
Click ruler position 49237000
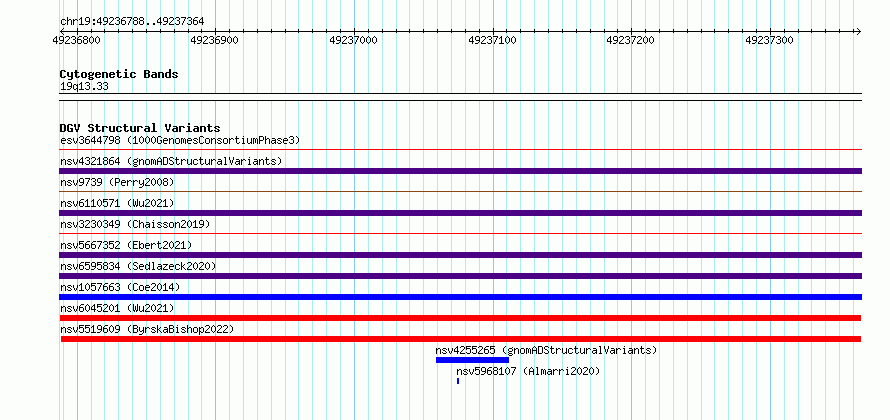[x=353, y=40]
